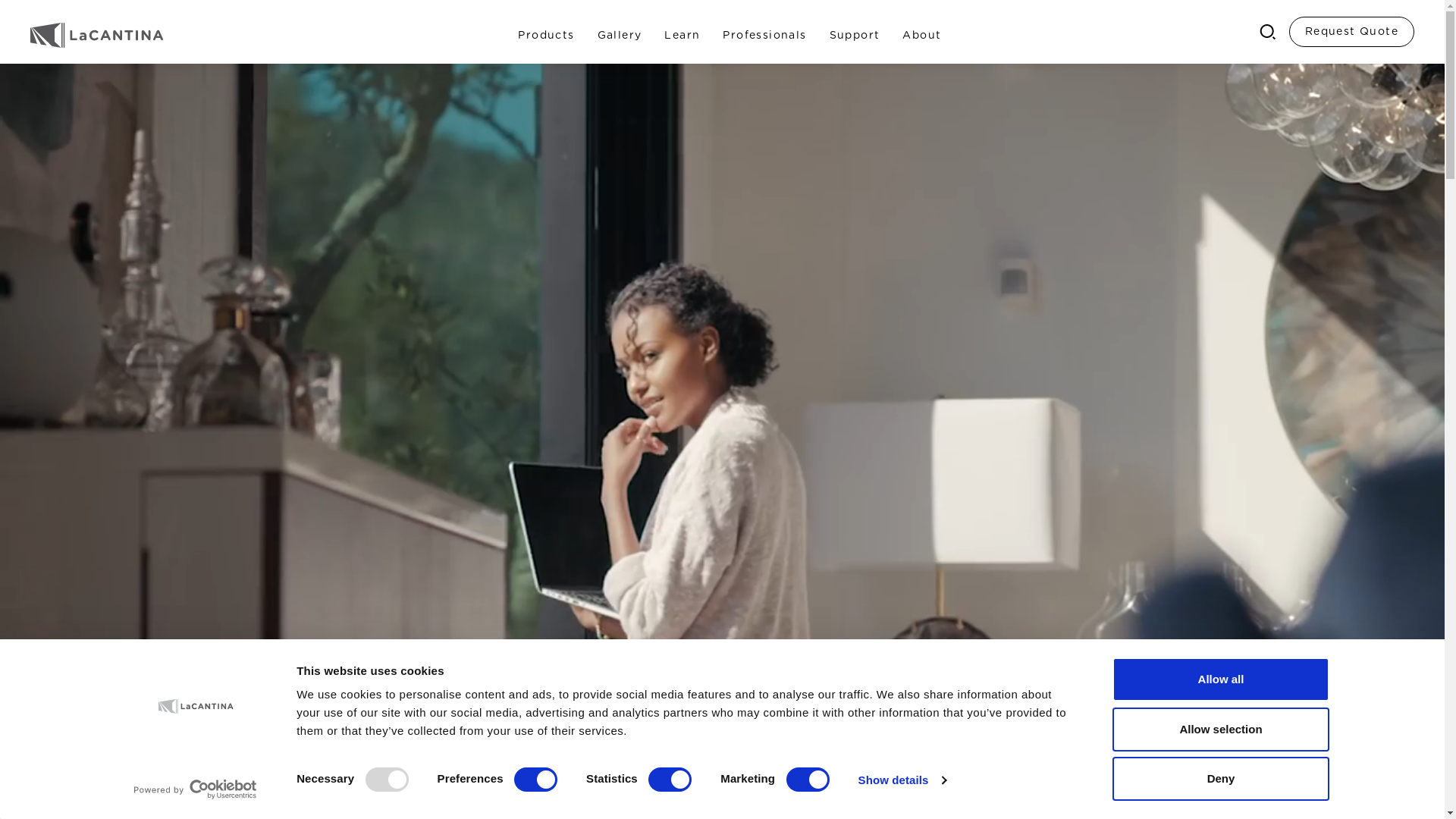Screen dimensions: 1456x819
Task: Turn off the Statistics cookies toggle
Action: point(670,780)
